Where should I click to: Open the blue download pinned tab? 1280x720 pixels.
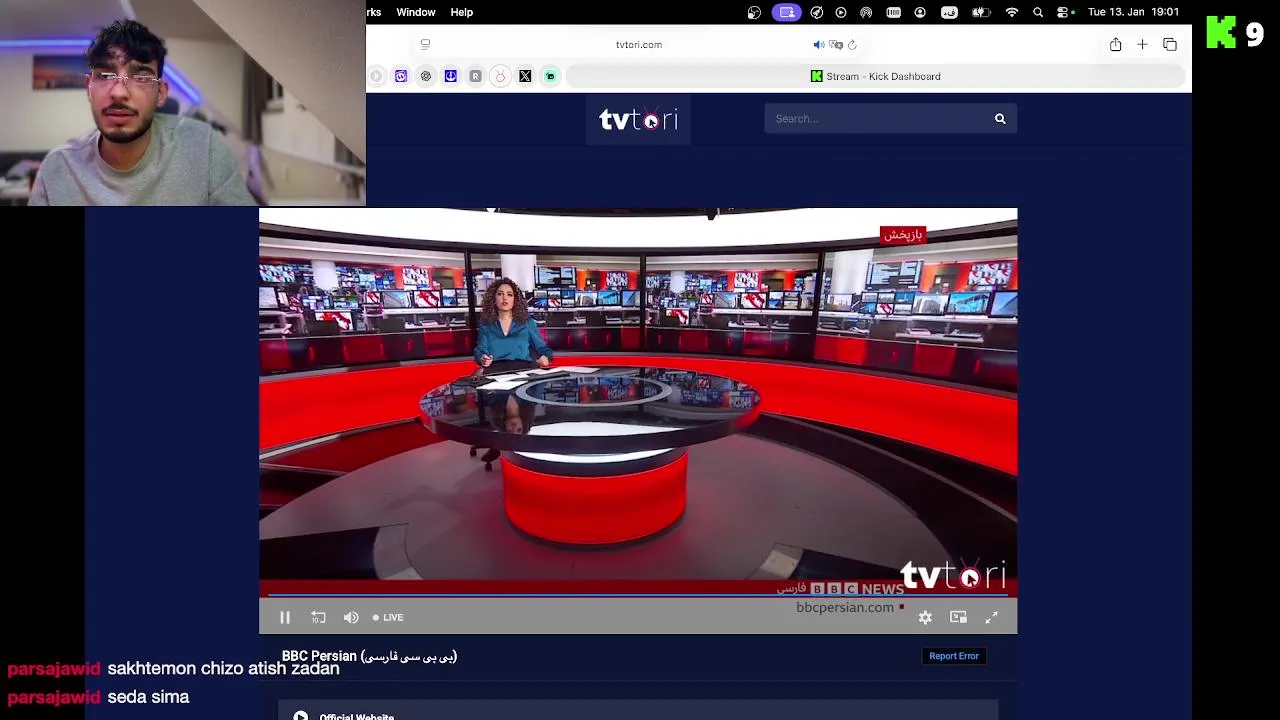(450, 76)
